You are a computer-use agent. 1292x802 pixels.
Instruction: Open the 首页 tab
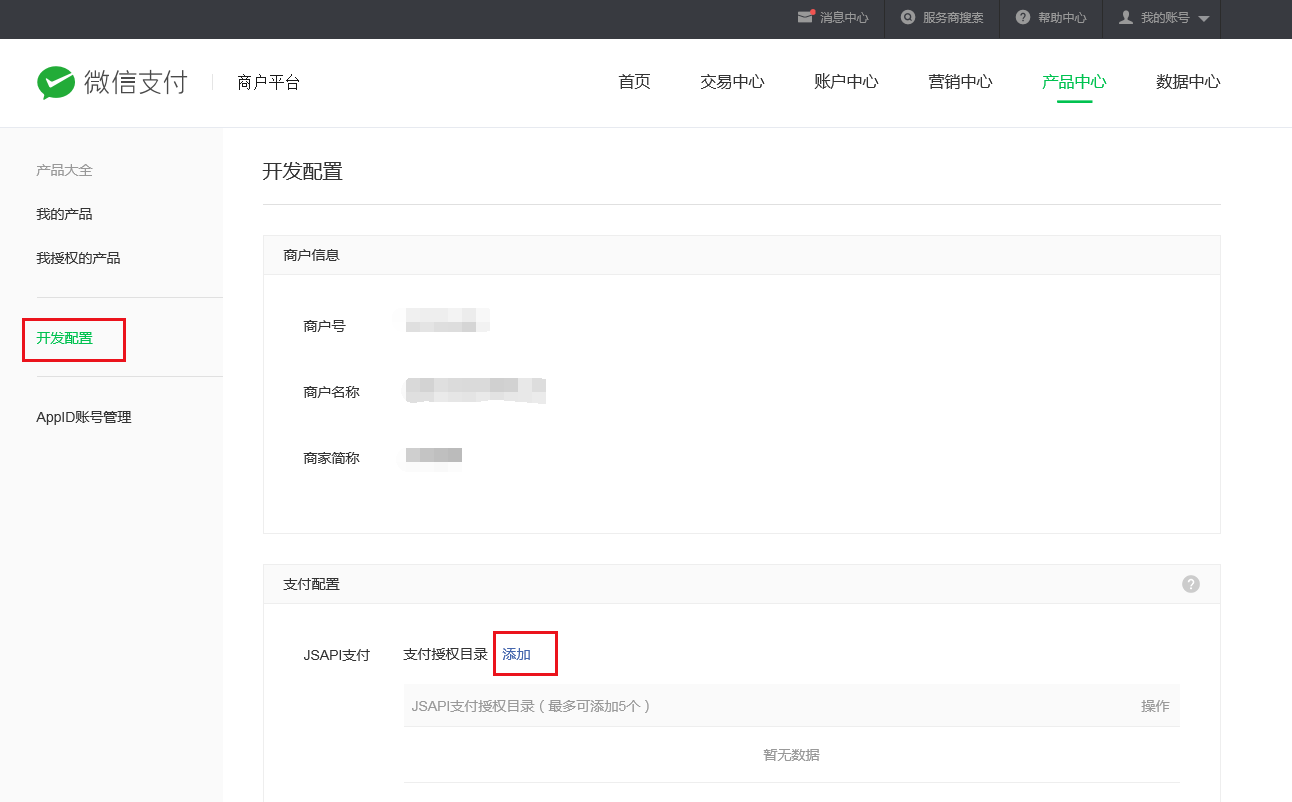[634, 82]
